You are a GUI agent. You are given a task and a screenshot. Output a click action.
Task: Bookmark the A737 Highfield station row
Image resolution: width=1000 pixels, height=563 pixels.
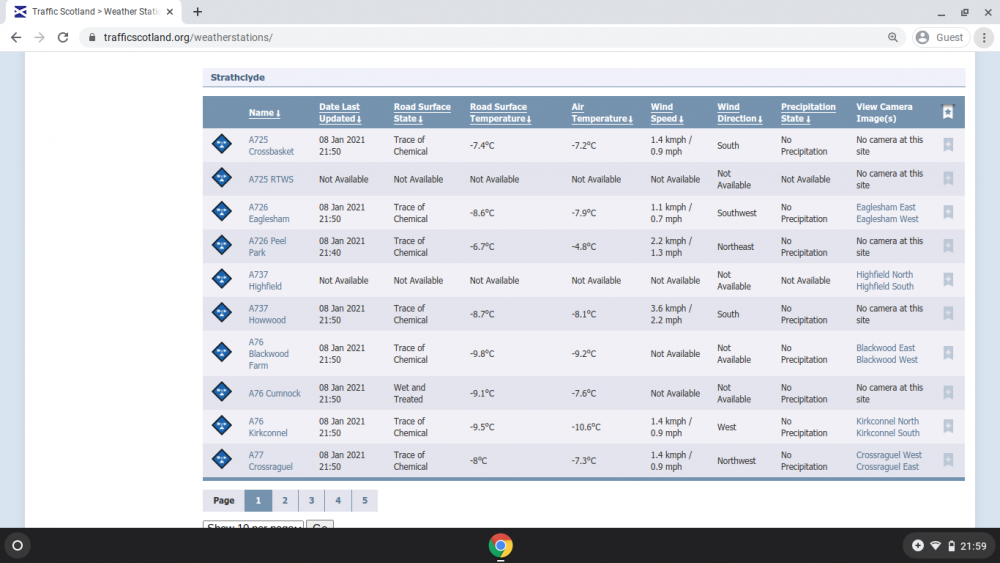948,280
